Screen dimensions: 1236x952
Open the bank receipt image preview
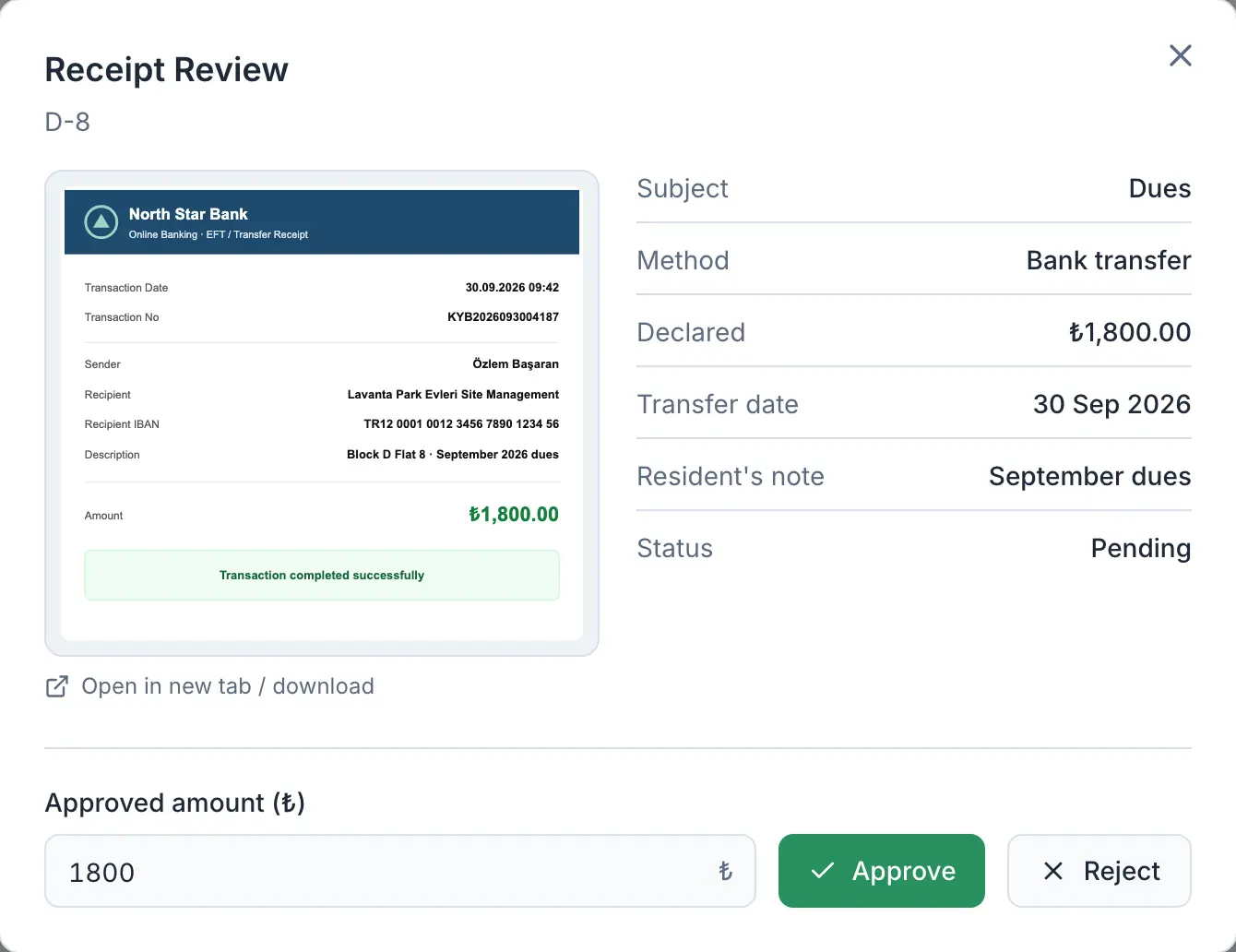[322, 413]
